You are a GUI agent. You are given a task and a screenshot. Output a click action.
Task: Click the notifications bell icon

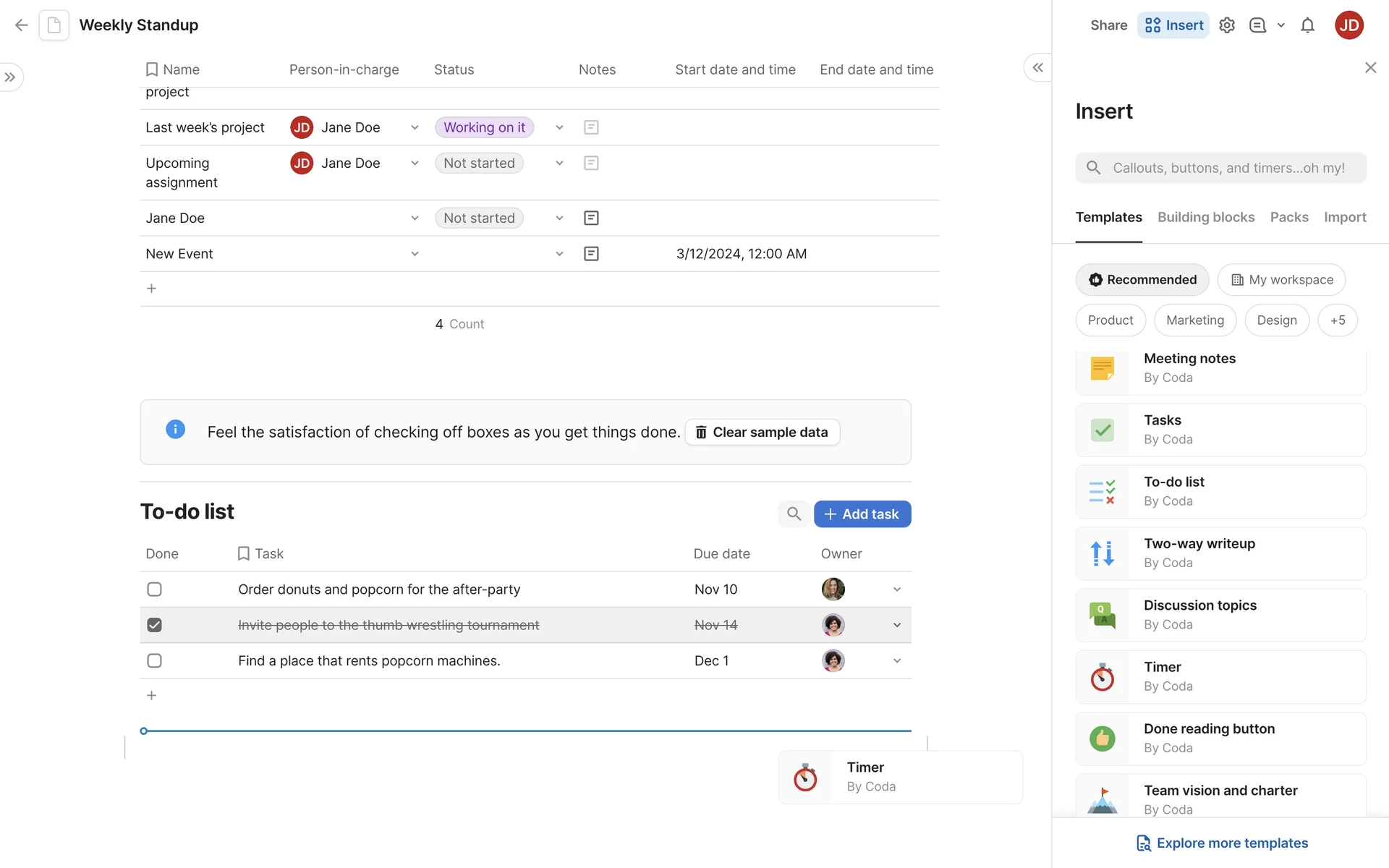[1307, 25]
